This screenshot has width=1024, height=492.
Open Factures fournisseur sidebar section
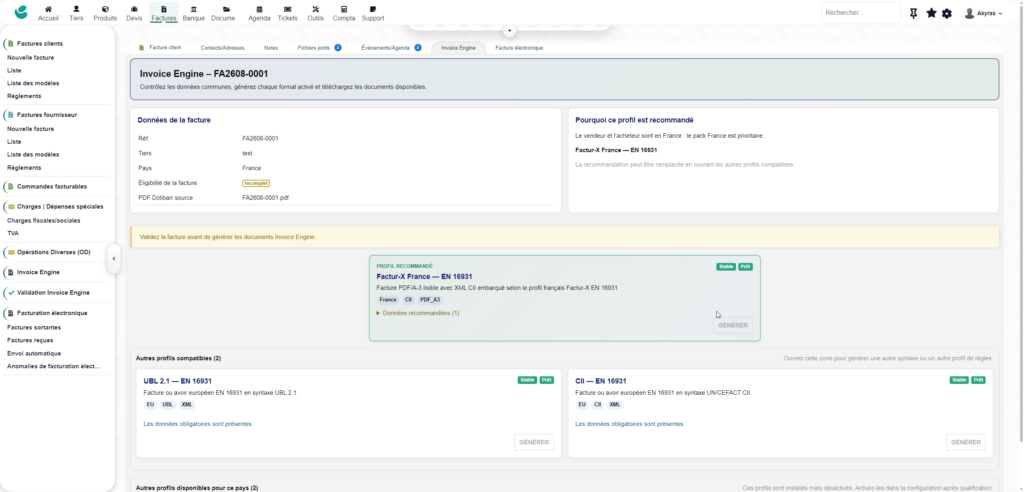pos(47,115)
